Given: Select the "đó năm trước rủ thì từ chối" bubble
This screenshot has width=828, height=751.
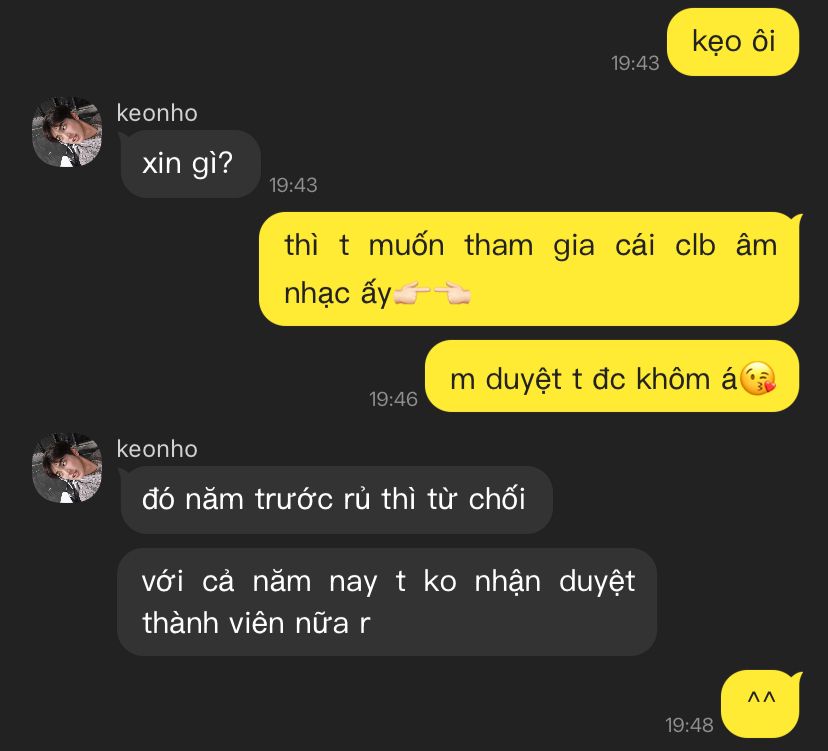Looking at the screenshot, I should click(x=336, y=500).
